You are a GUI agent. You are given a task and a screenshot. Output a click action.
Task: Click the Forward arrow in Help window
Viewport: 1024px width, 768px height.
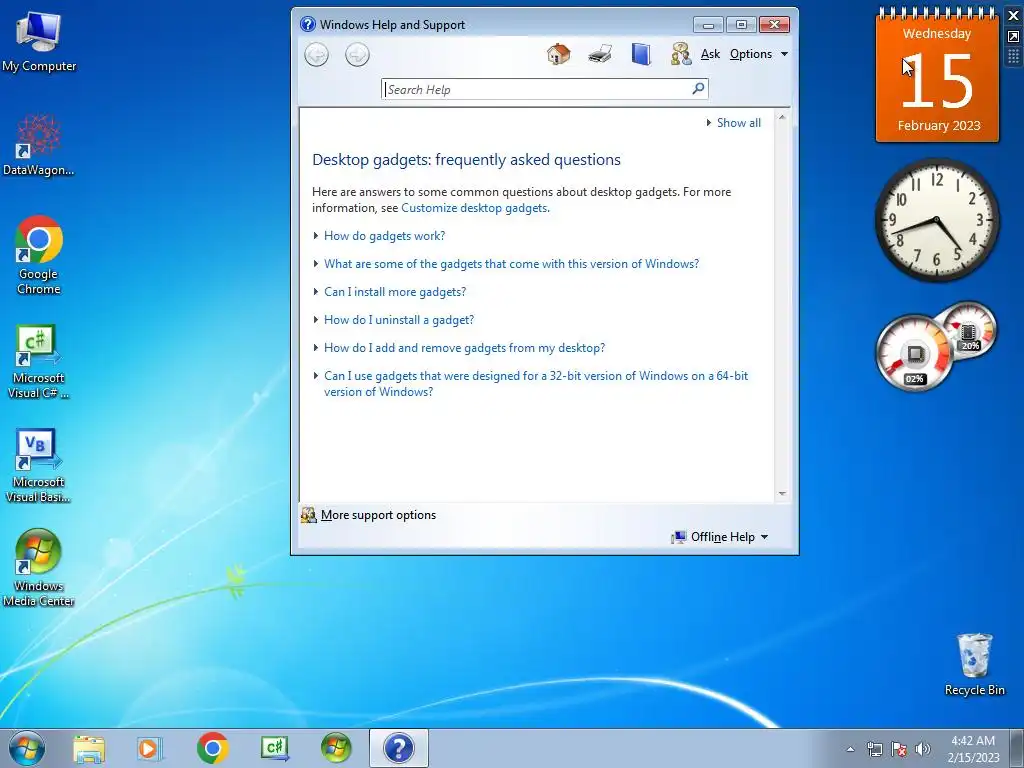[357, 55]
